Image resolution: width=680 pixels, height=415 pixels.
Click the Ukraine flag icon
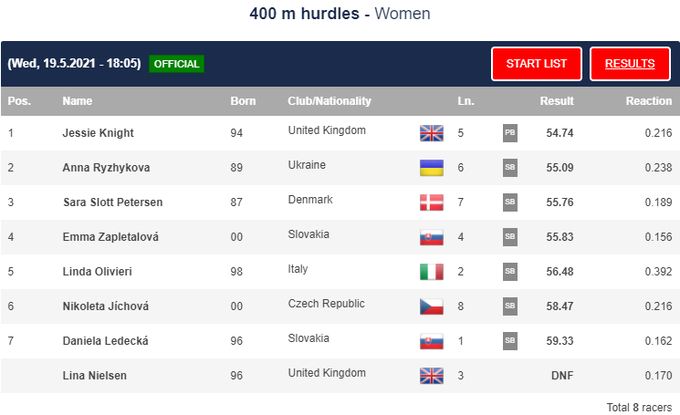pos(431,168)
